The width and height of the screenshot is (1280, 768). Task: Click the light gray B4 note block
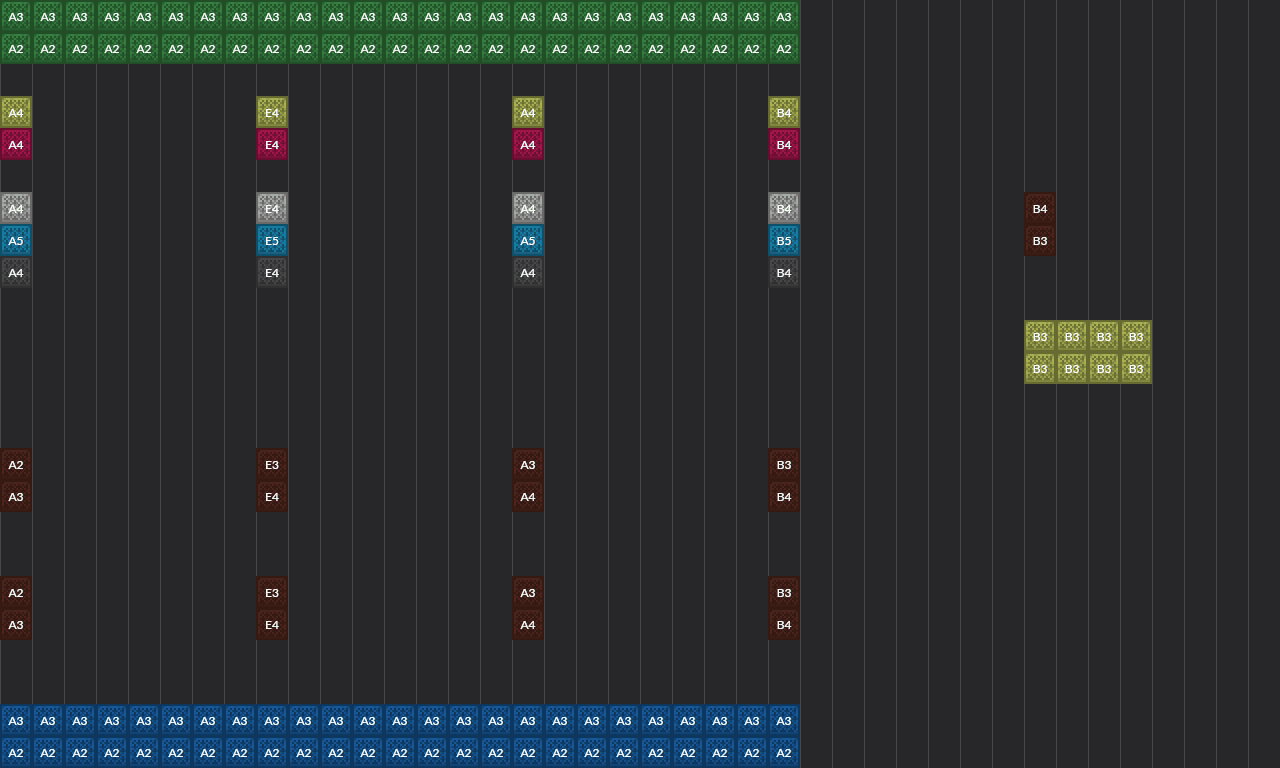click(784, 208)
